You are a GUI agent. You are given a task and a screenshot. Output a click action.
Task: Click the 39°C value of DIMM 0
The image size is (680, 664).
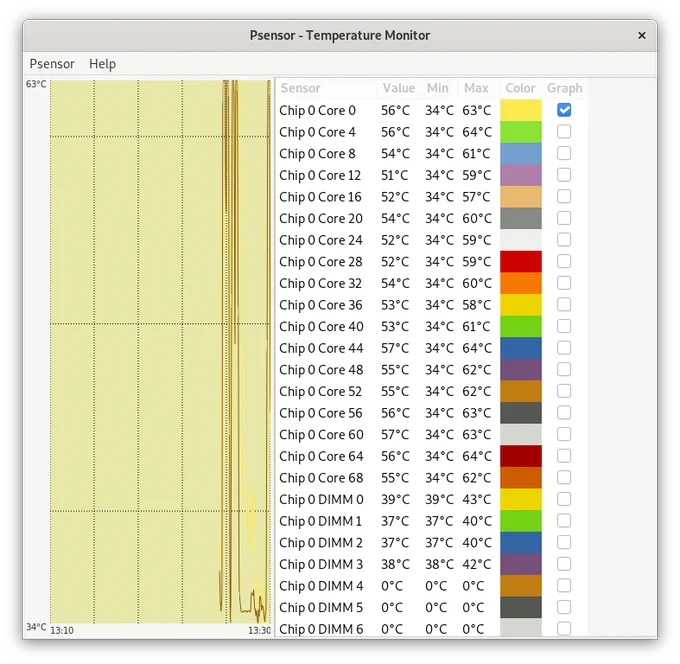point(395,500)
